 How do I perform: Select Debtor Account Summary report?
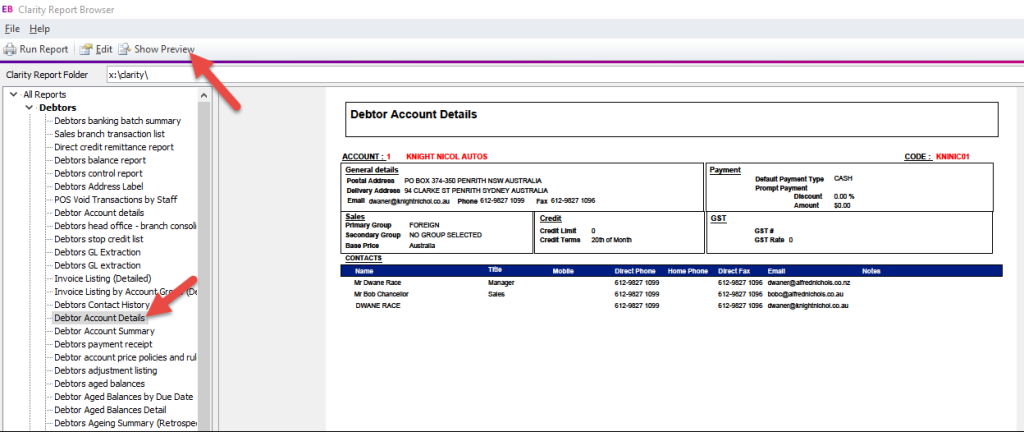pos(104,331)
